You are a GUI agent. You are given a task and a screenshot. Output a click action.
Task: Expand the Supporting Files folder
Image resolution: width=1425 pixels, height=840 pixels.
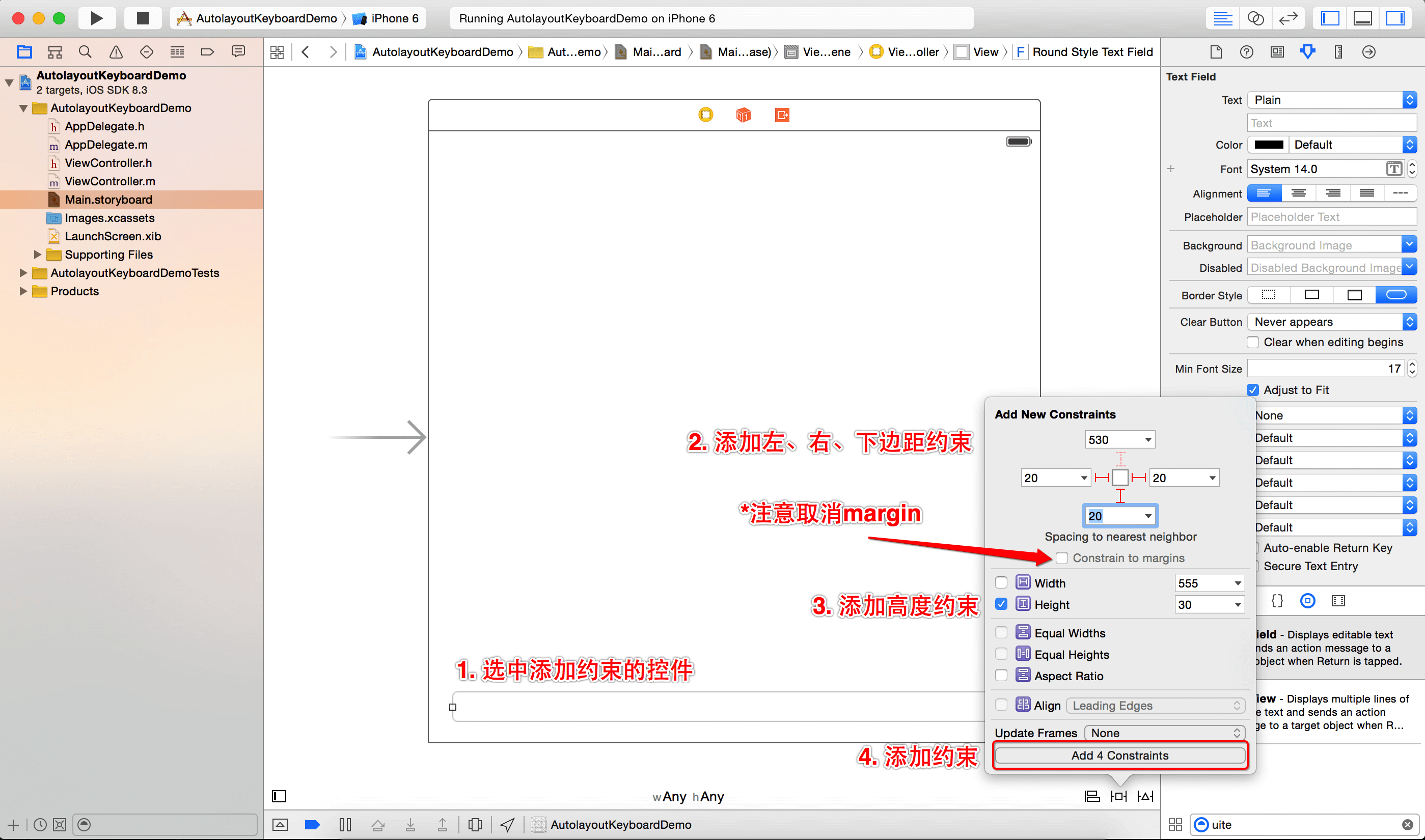(37, 254)
